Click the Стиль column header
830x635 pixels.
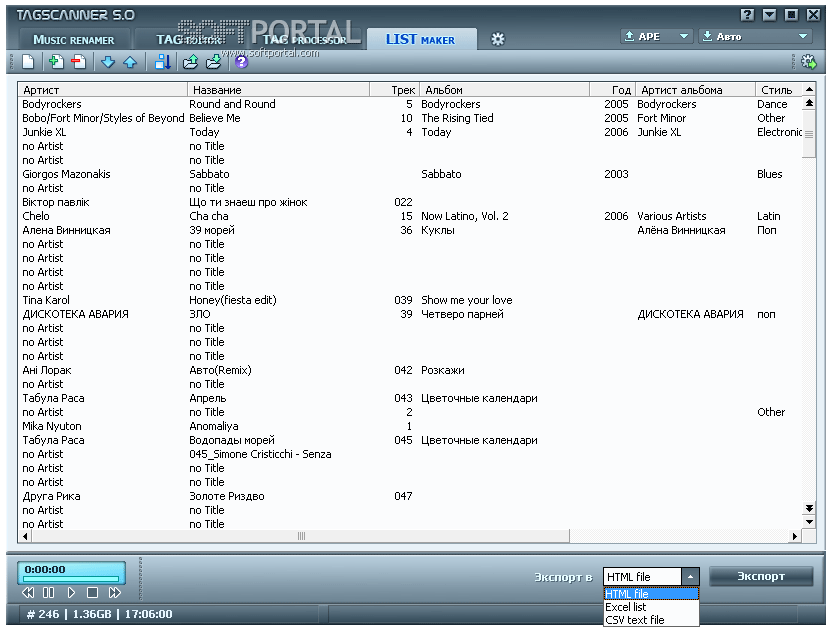click(x=778, y=90)
